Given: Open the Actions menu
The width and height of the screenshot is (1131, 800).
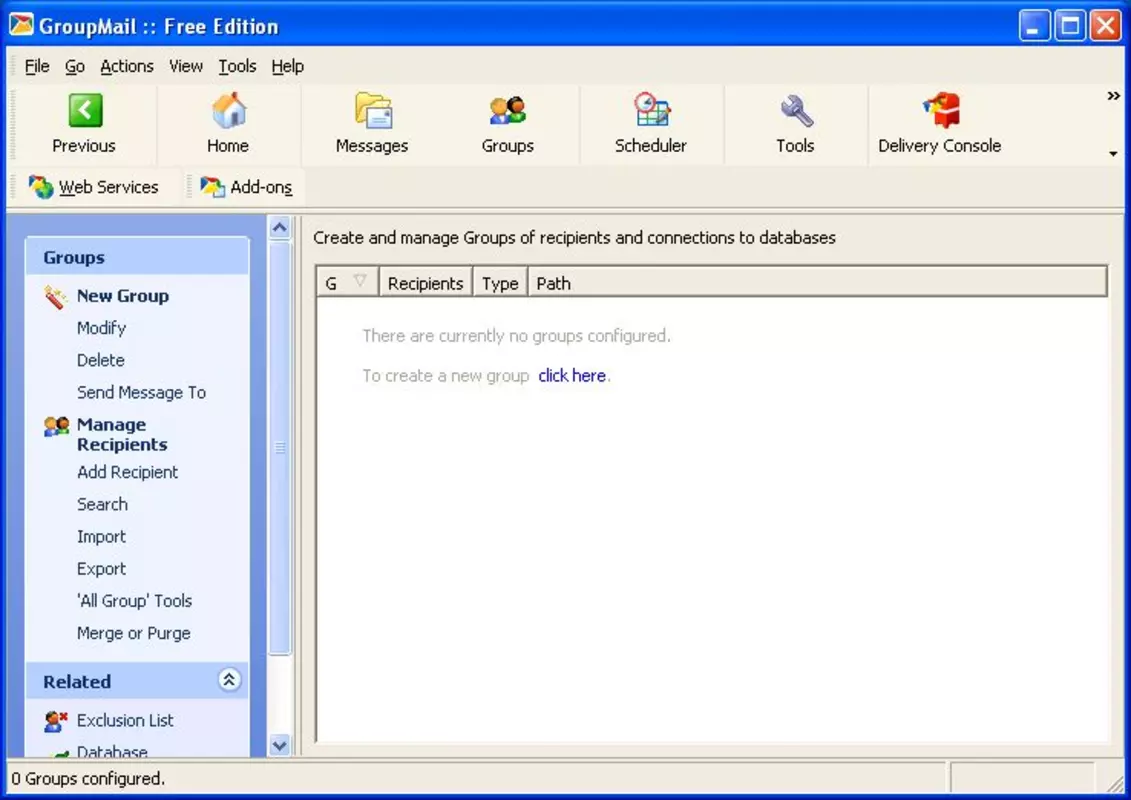Looking at the screenshot, I should tap(127, 66).
